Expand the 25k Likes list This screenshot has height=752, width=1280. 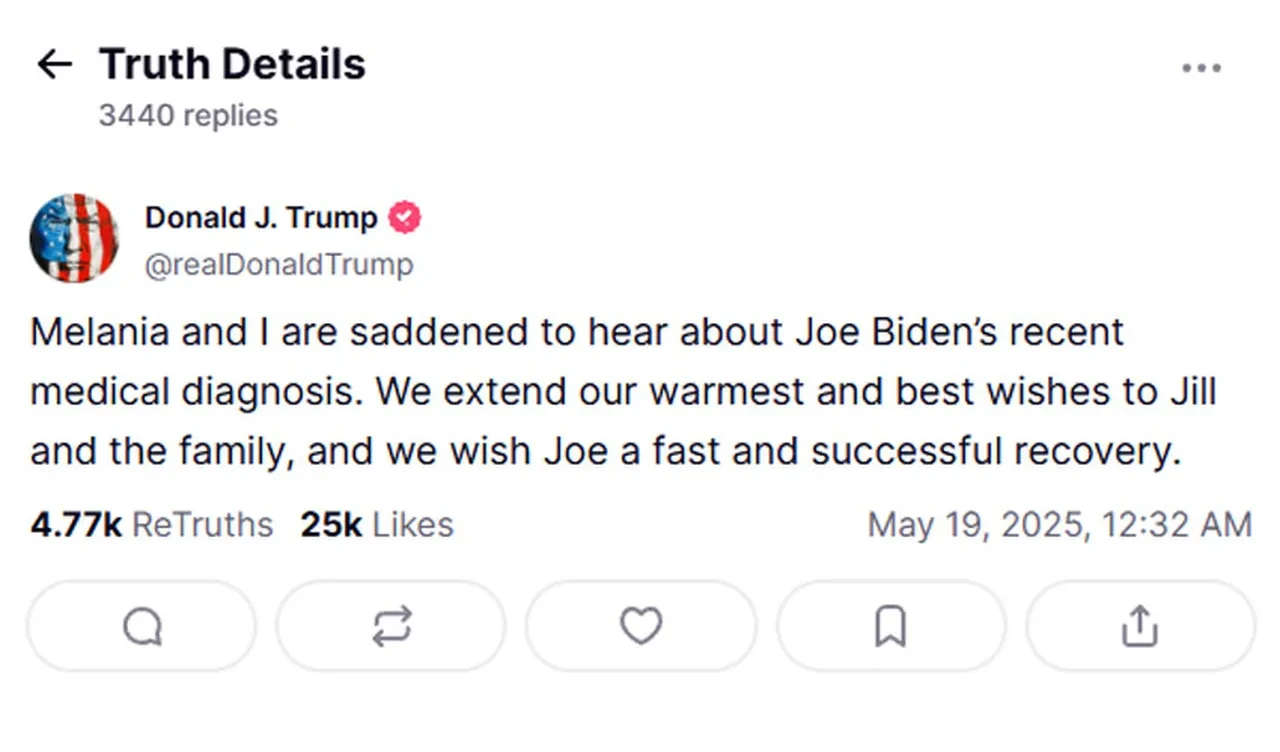point(375,524)
